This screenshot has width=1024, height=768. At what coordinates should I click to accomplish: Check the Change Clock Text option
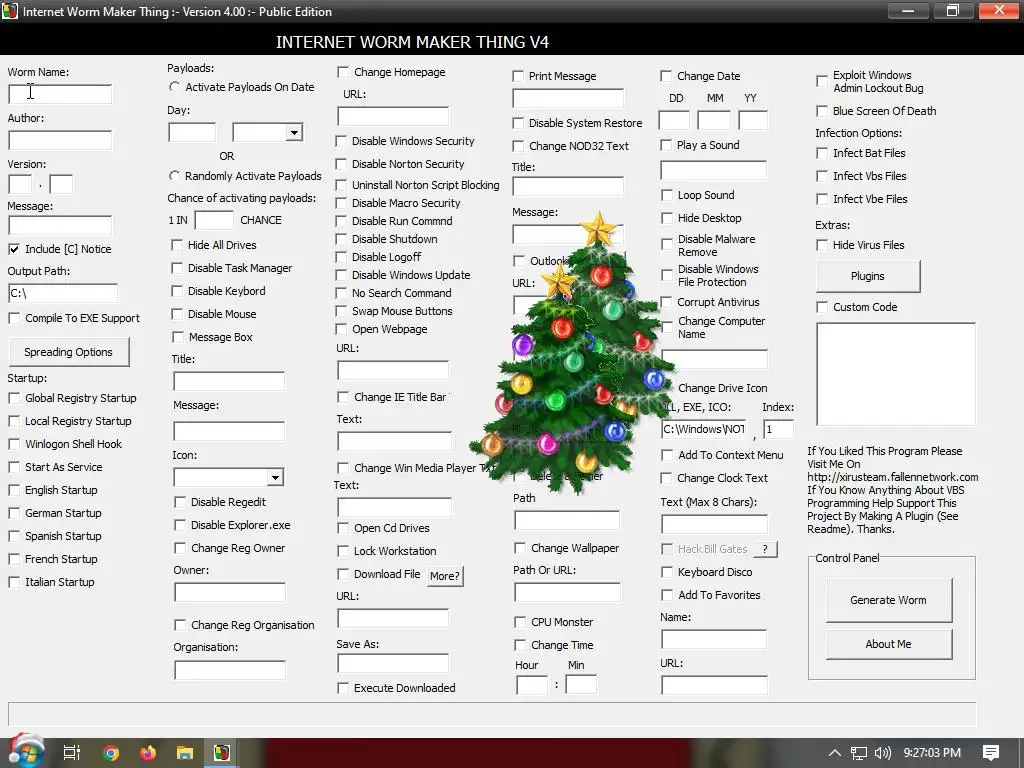[x=666, y=478]
